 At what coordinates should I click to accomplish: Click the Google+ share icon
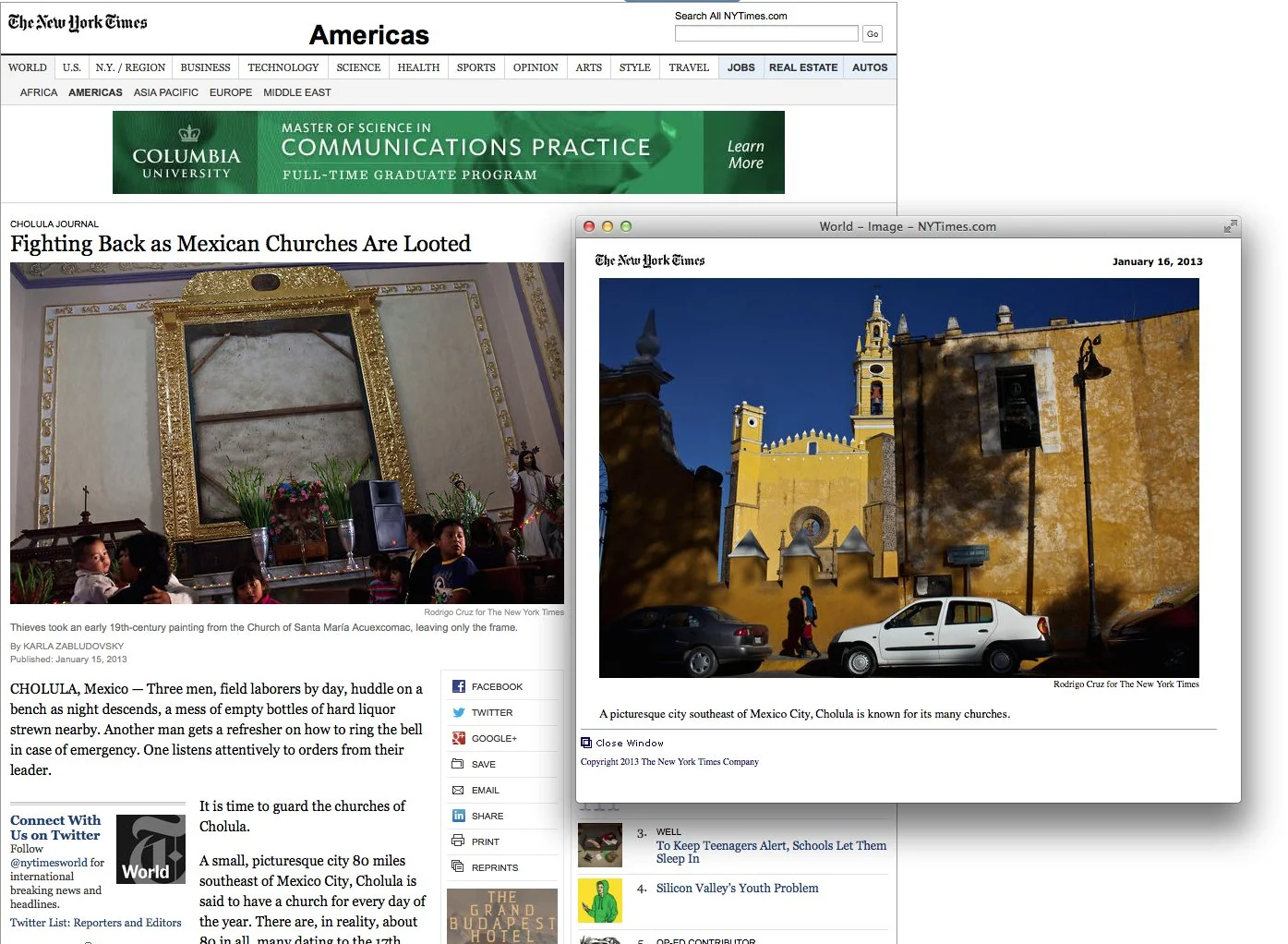click(x=459, y=738)
